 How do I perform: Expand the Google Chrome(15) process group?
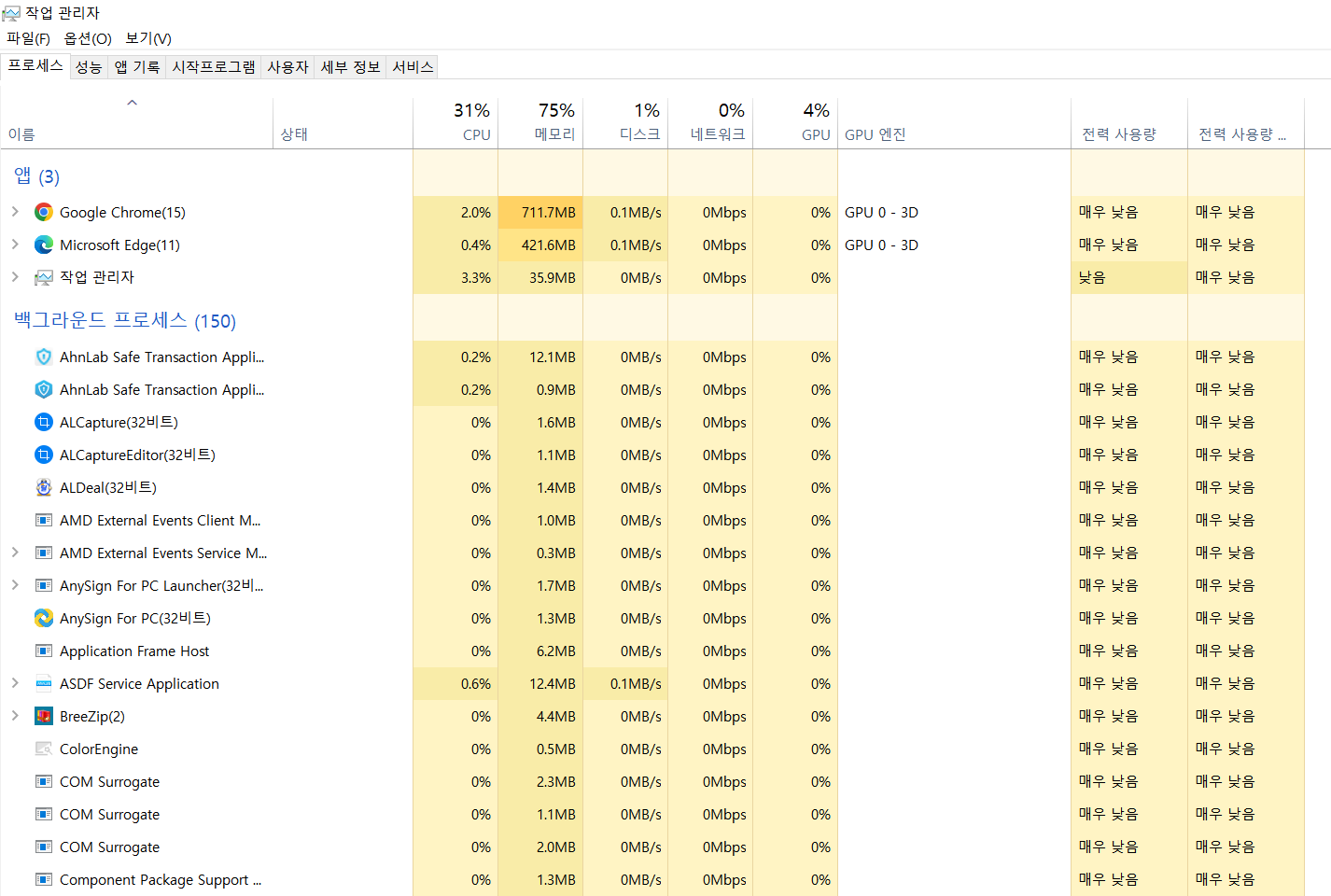(15, 212)
